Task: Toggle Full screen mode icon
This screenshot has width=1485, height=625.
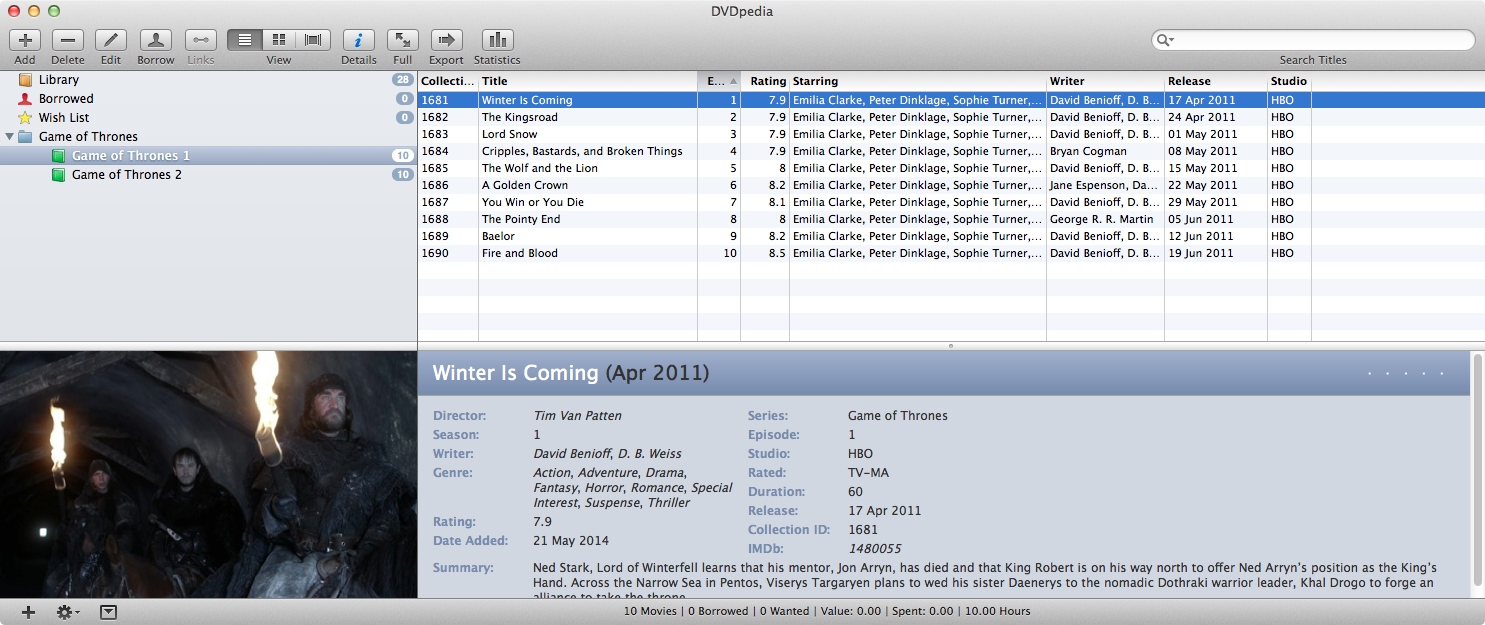Action: 403,40
